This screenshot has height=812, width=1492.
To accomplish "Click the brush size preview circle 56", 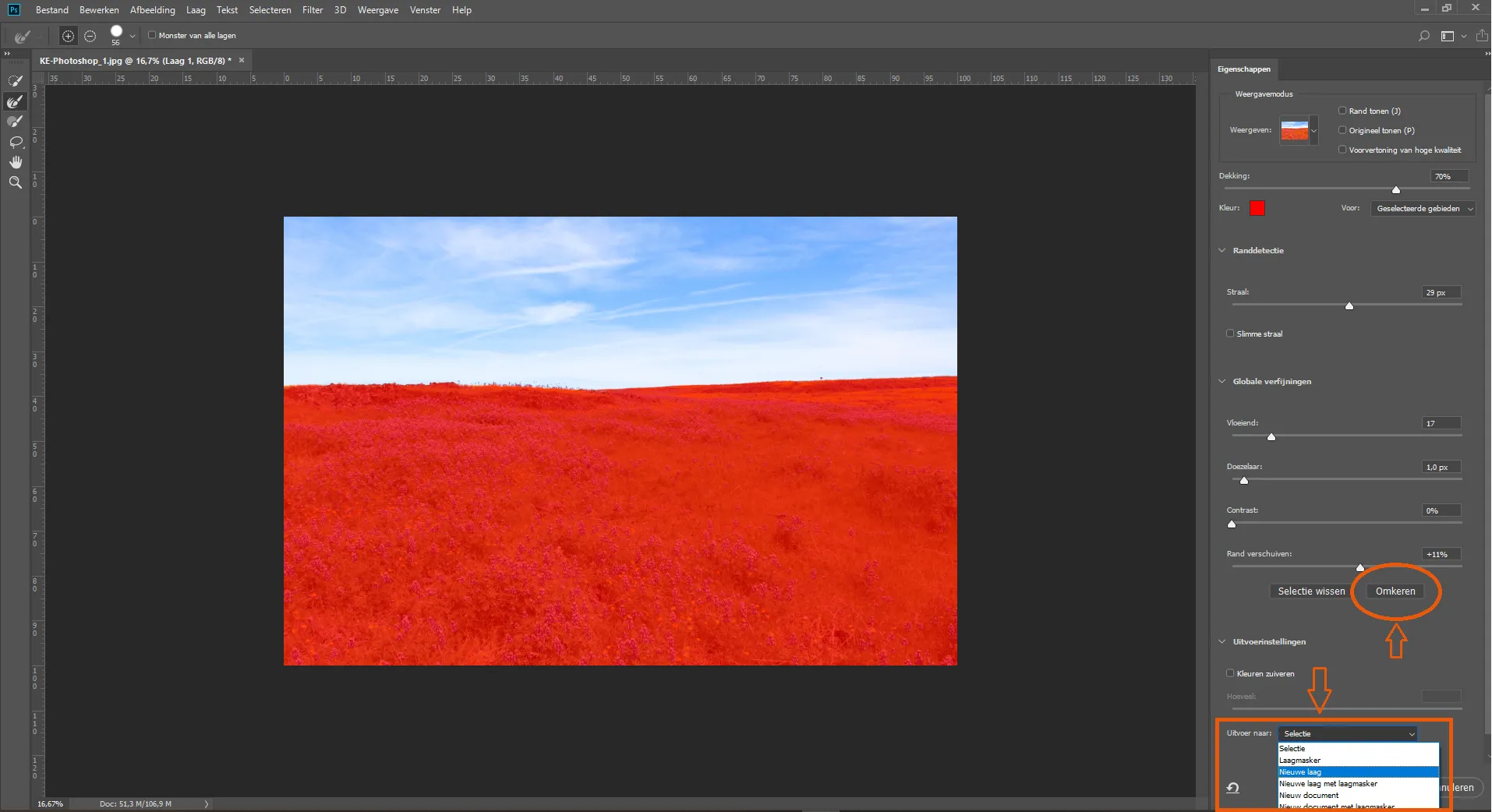I will click(x=116, y=32).
